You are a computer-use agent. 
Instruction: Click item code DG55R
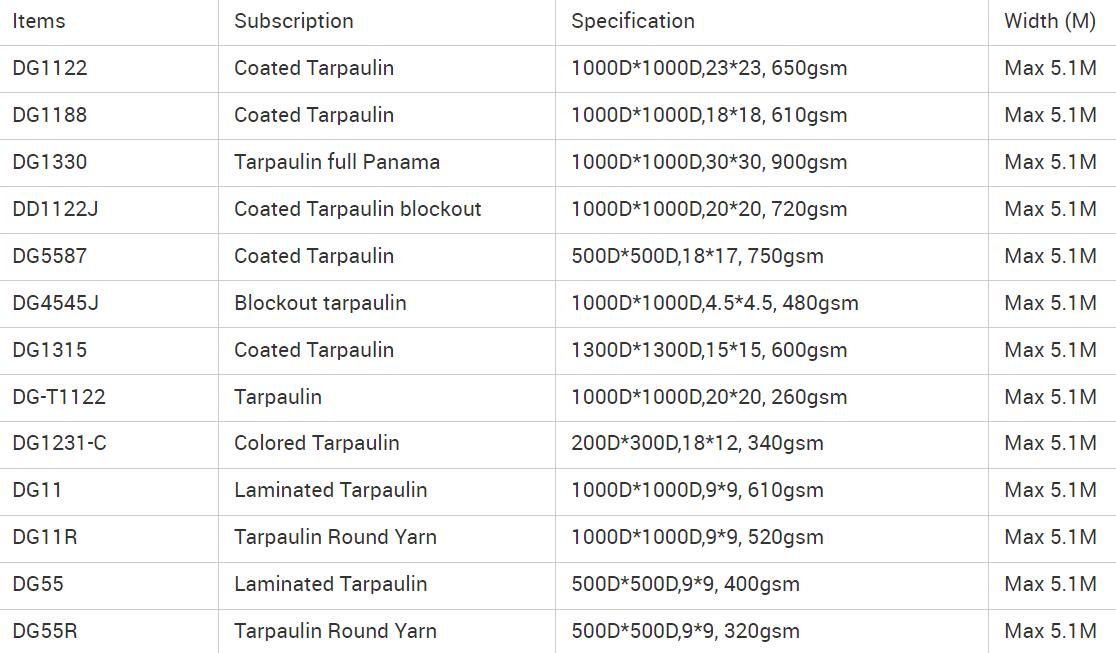point(45,631)
